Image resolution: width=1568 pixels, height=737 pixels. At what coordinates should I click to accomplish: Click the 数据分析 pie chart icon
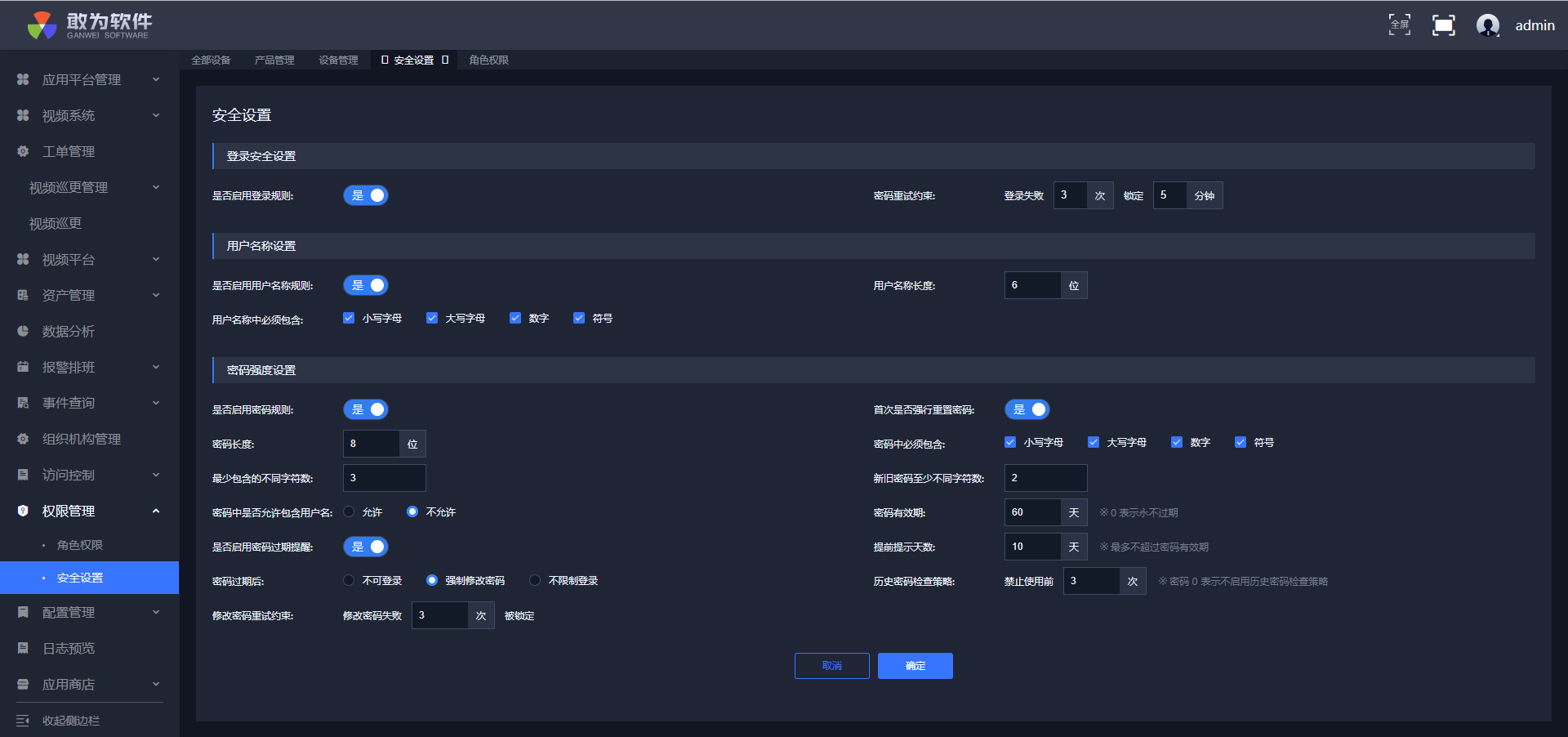click(x=23, y=331)
